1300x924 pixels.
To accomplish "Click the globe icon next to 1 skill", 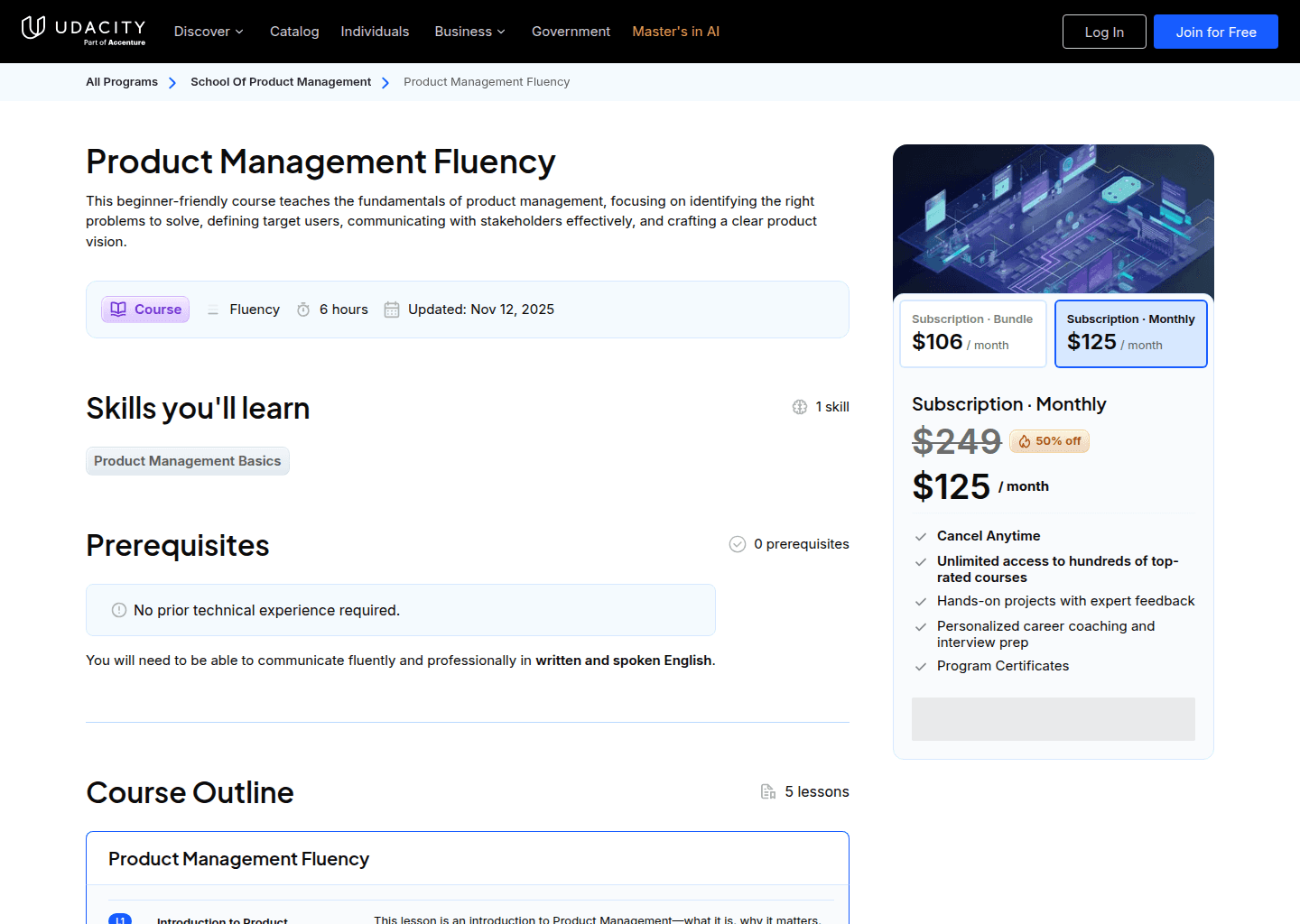I will 800,407.
